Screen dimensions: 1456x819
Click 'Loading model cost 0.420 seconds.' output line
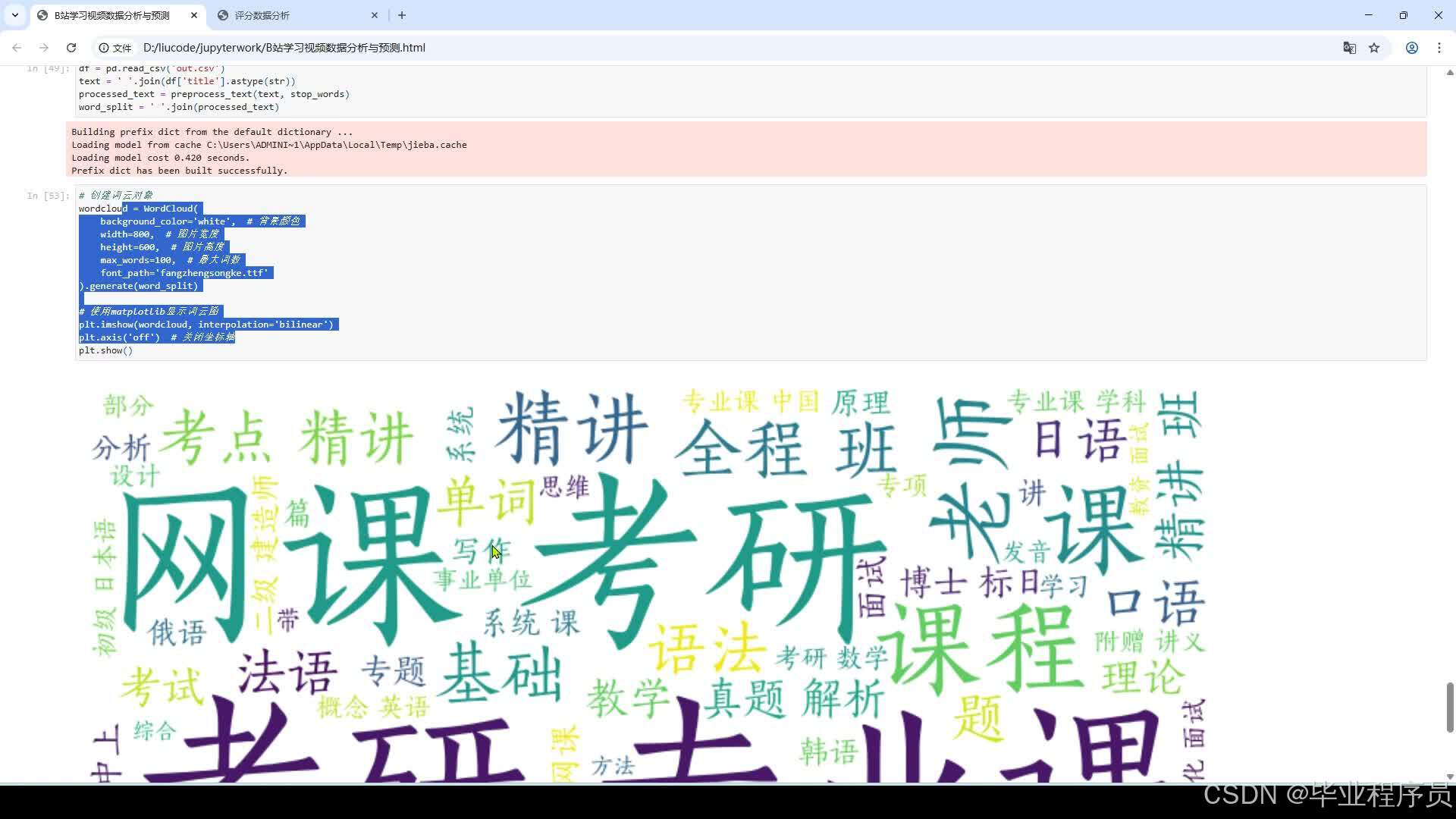coord(160,158)
